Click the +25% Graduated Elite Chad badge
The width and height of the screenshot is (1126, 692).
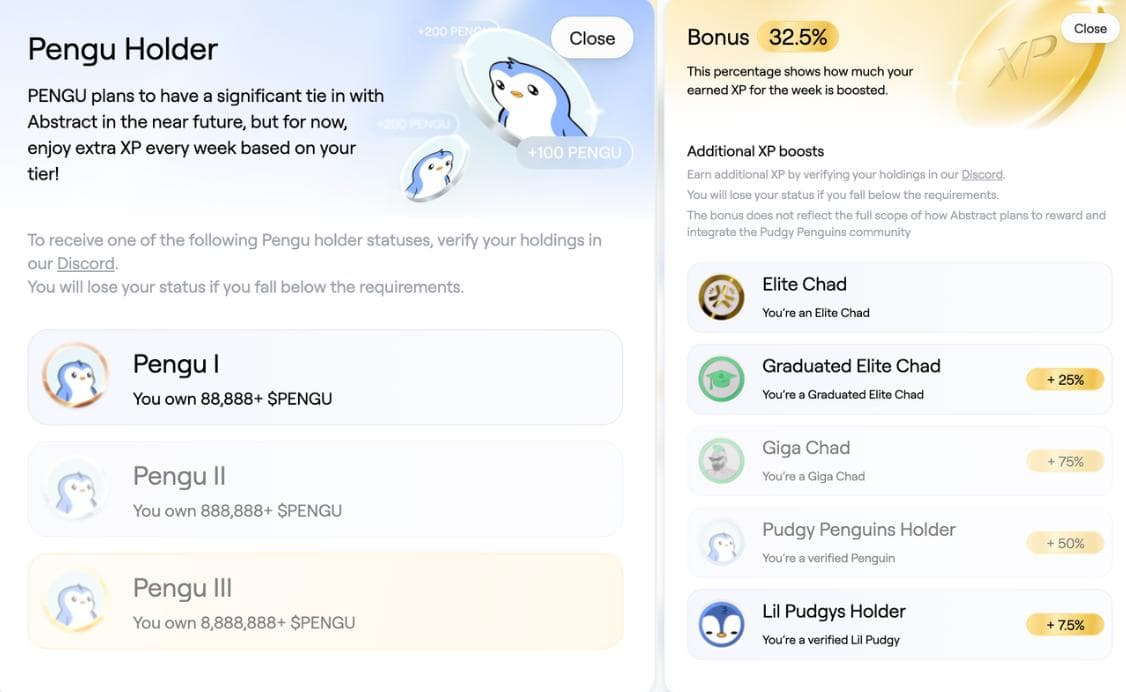[1065, 380]
